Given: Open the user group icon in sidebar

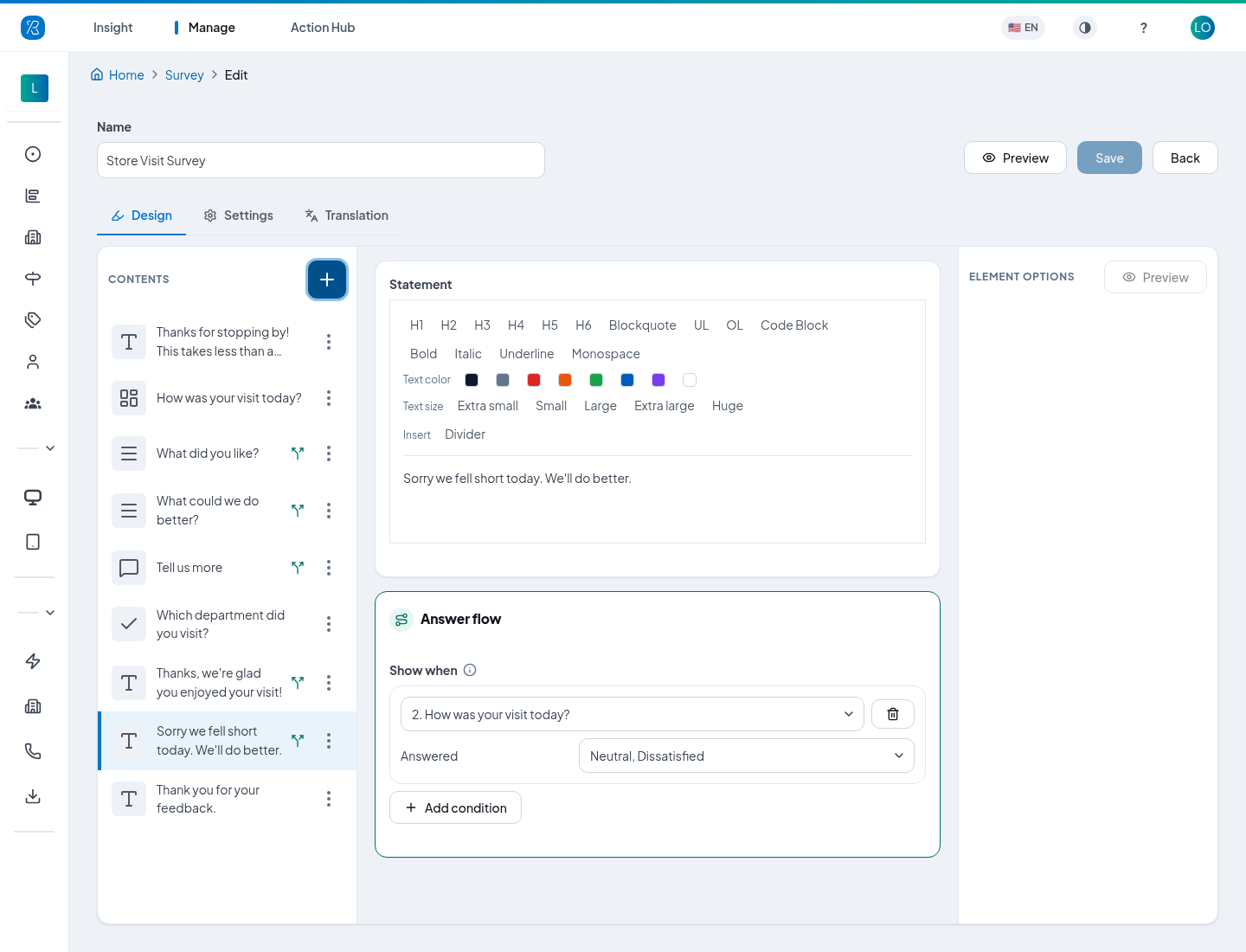Looking at the screenshot, I should (33, 403).
